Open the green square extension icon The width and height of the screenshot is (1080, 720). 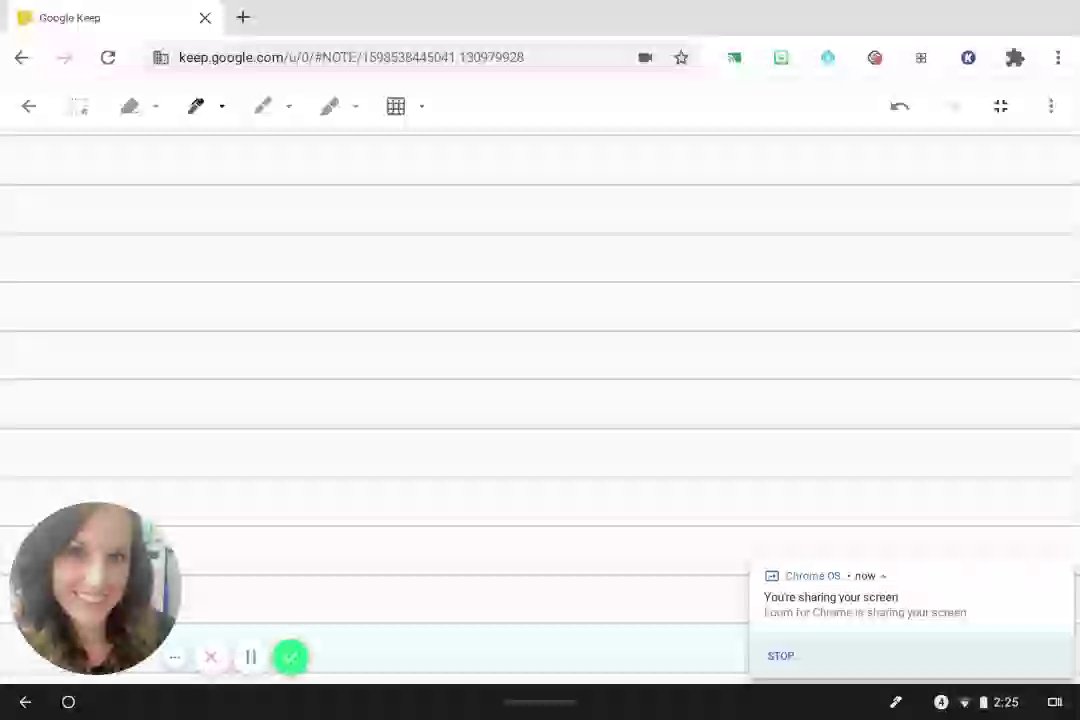click(x=781, y=58)
